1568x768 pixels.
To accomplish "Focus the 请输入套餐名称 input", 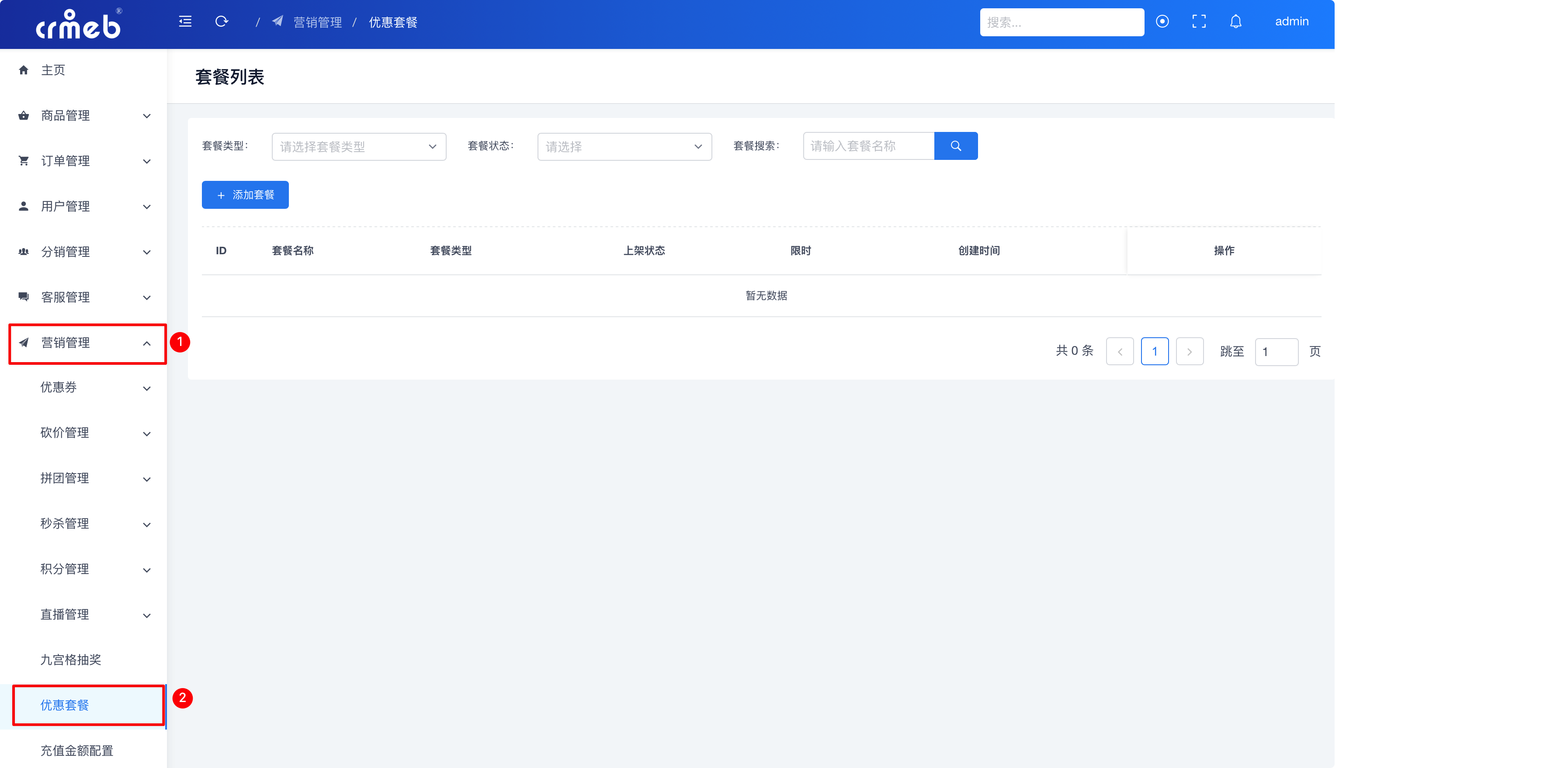I will [869, 146].
